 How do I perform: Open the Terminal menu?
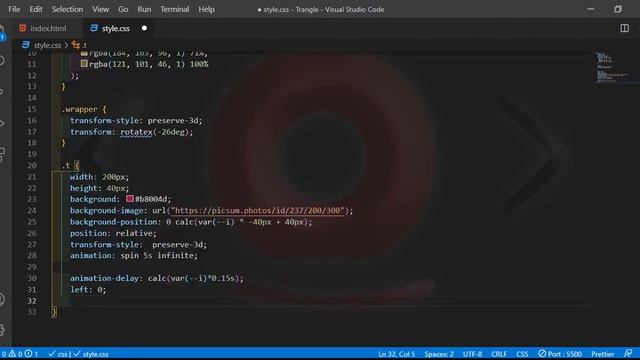[174, 9]
